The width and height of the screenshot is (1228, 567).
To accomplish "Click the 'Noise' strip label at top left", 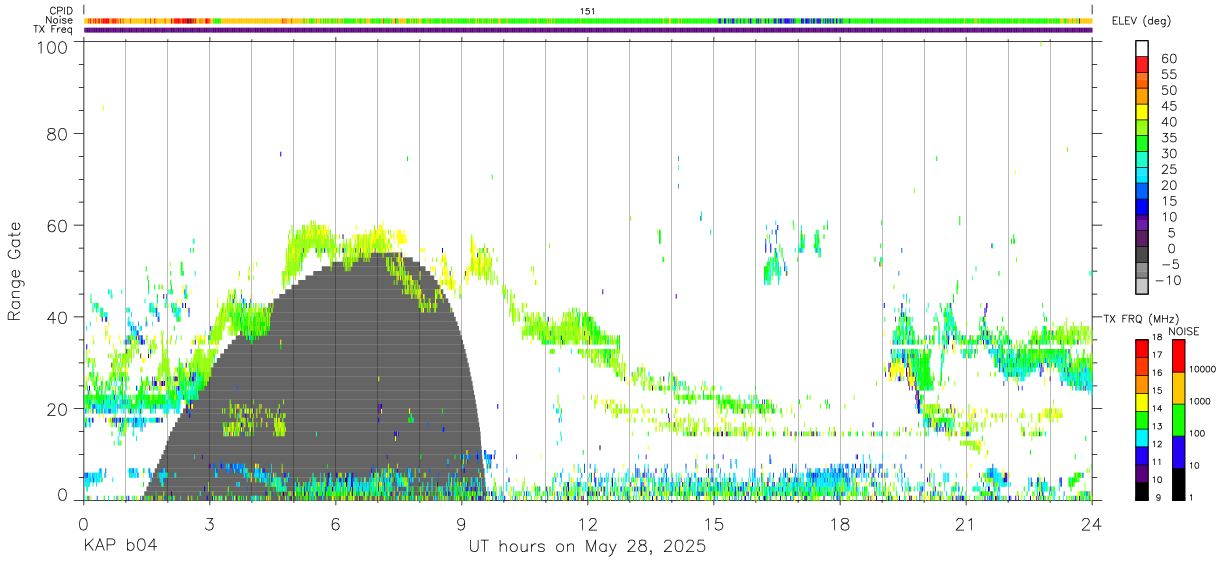I will pyautogui.click(x=60, y=20).
